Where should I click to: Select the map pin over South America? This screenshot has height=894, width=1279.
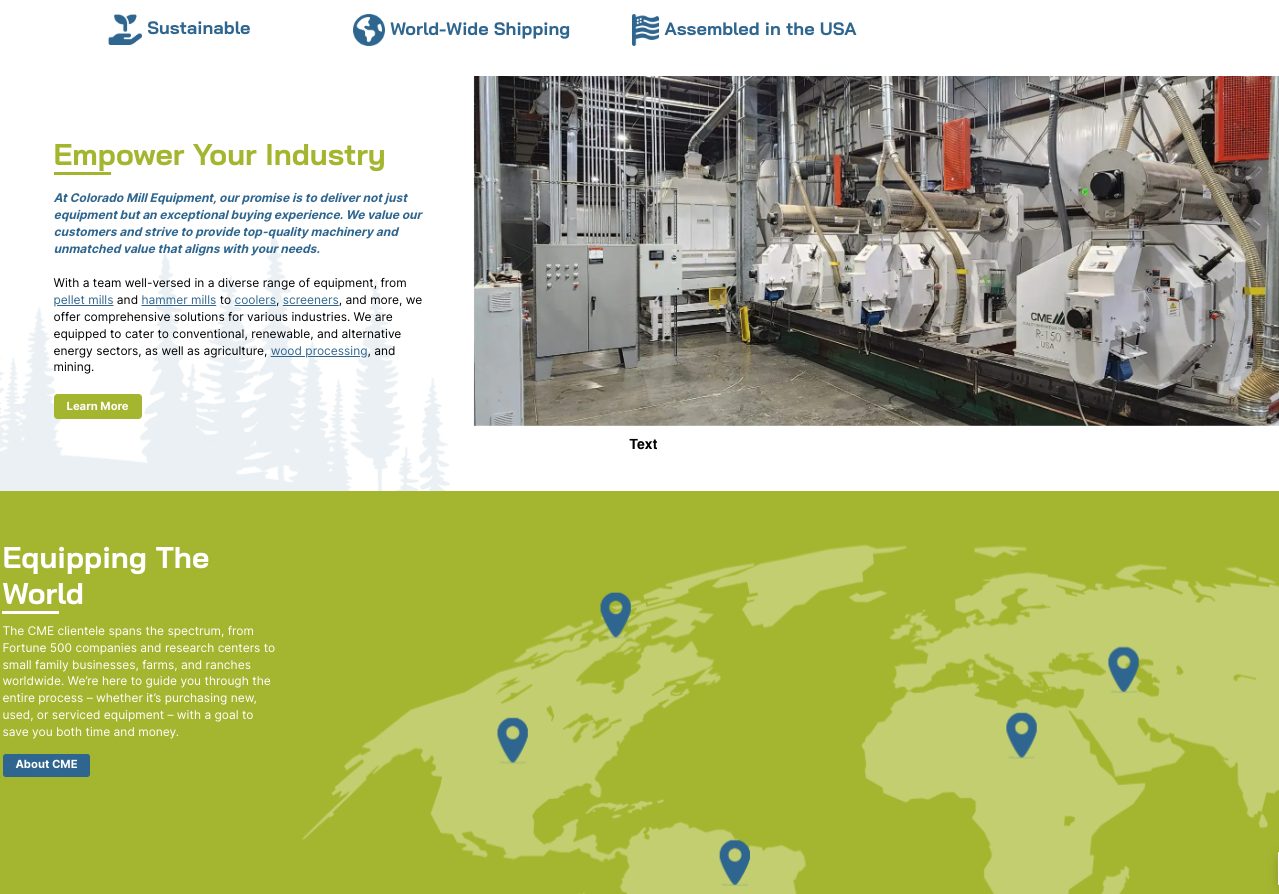[x=734, y=860]
